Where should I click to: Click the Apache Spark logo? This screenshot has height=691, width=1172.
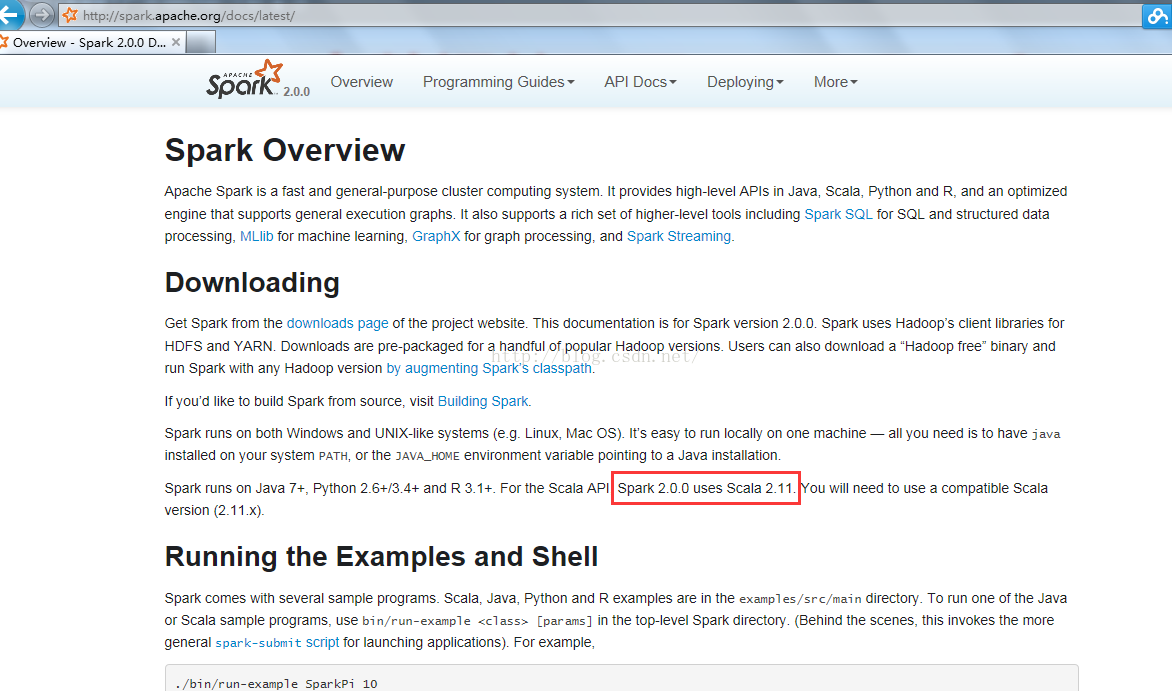[x=244, y=79]
